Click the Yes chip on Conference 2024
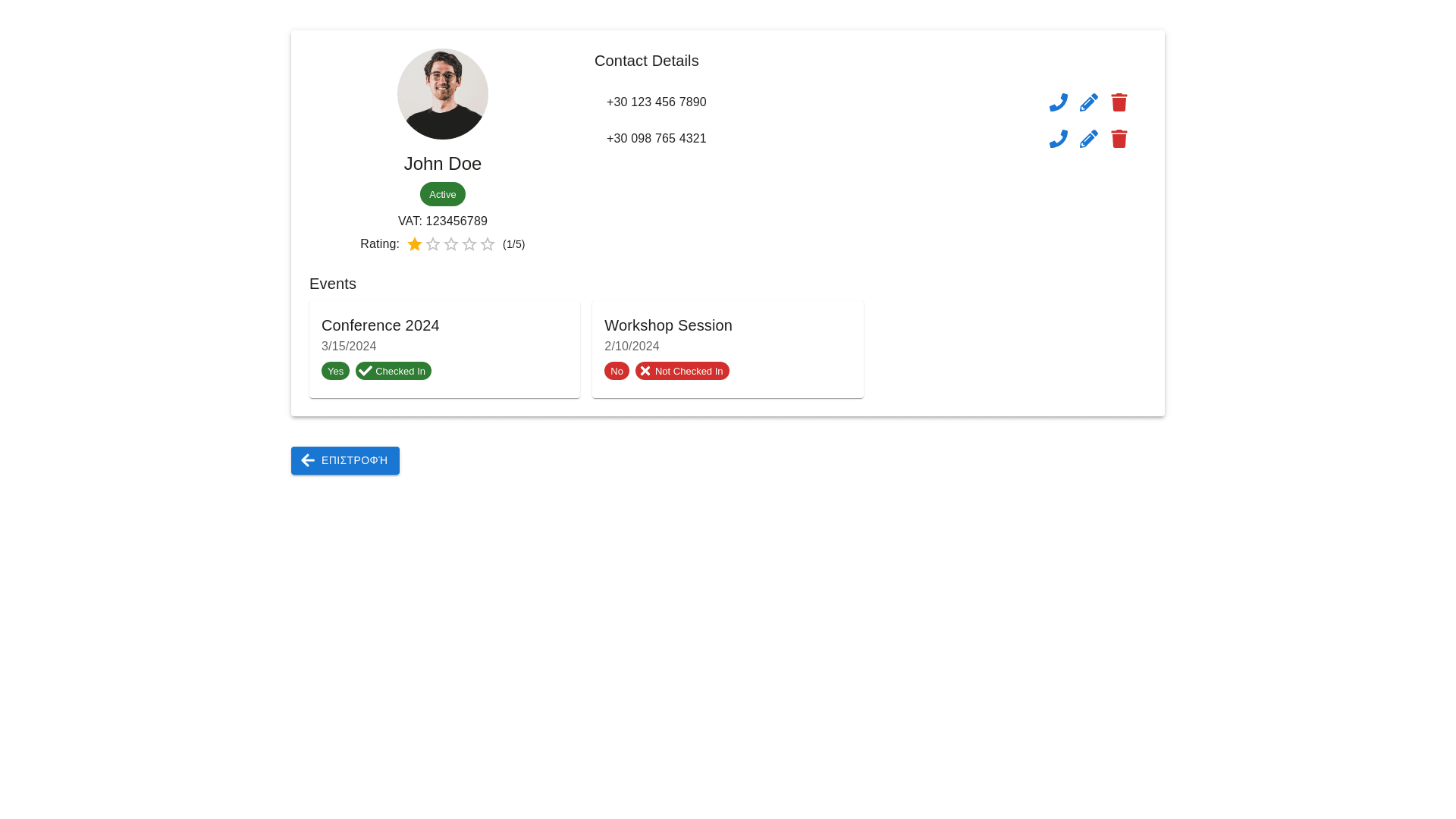The width and height of the screenshot is (1456, 819). (335, 371)
